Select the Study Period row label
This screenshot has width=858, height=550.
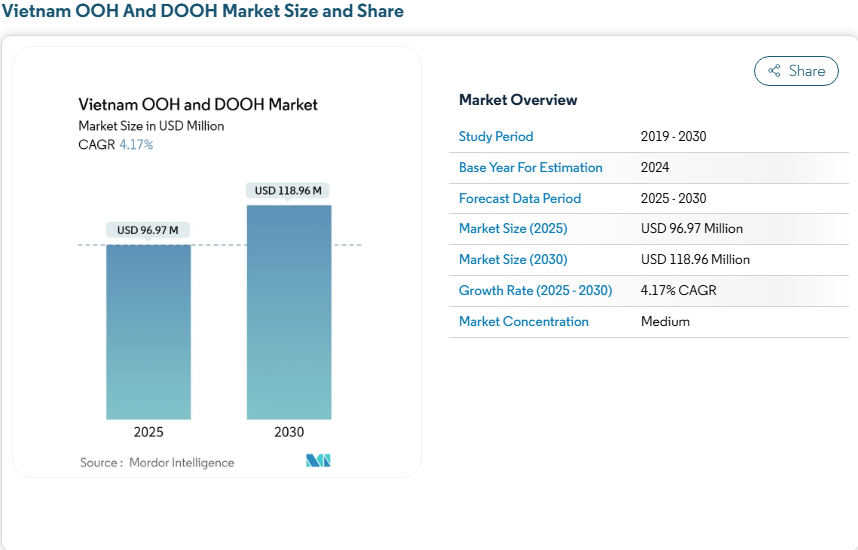pyautogui.click(x=496, y=137)
